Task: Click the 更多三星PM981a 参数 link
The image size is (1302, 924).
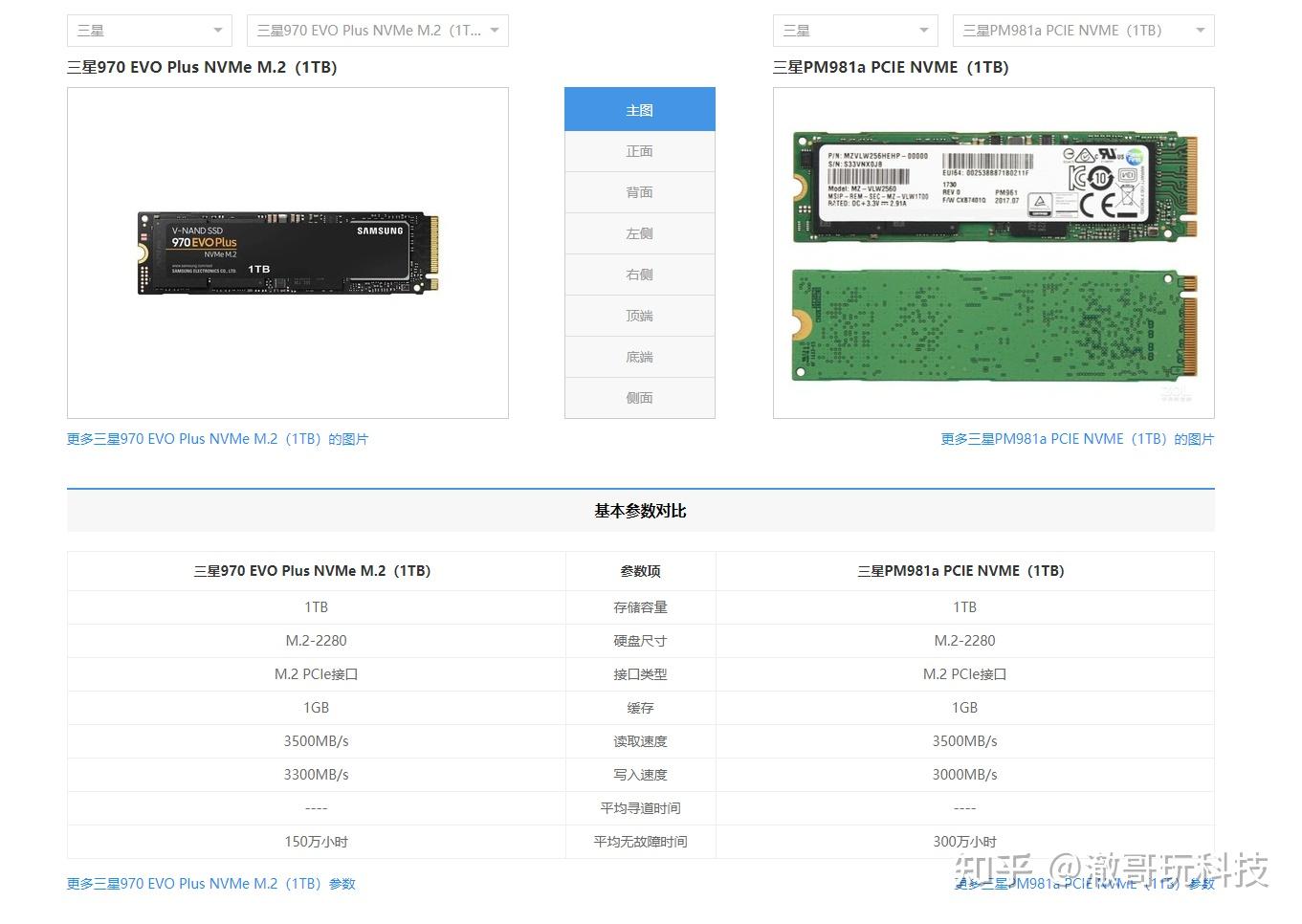Action: 1086,883
